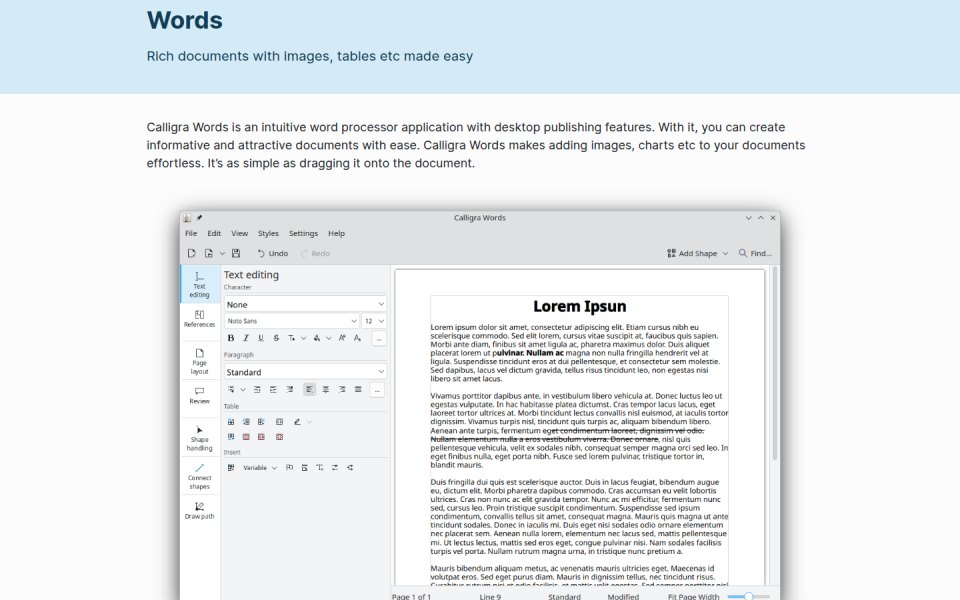Open the Standard paragraph style dropdown

(x=305, y=372)
